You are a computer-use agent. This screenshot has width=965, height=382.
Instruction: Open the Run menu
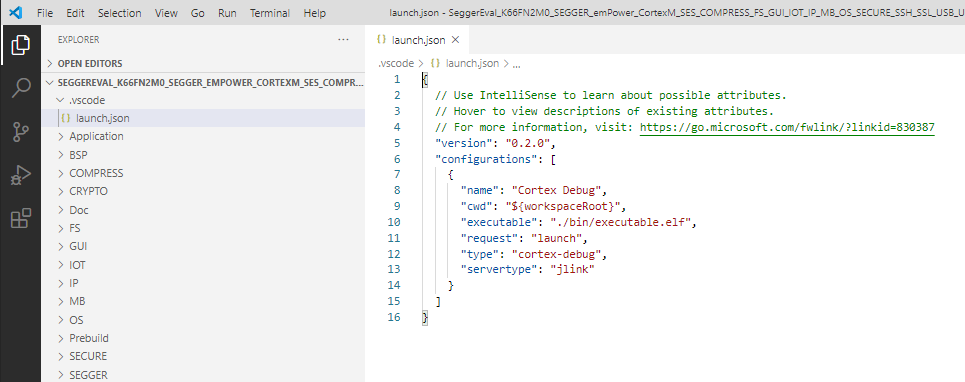click(x=227, y=13)
